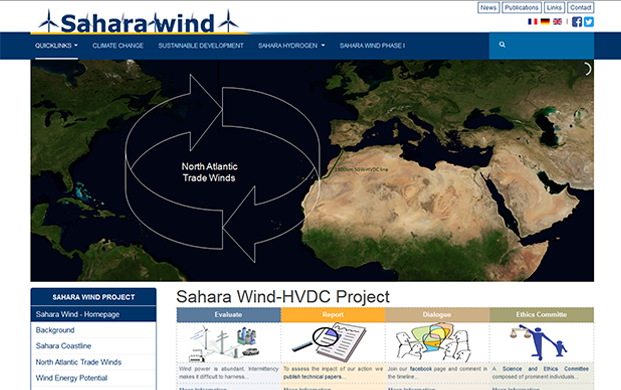The image size is (621, 390).
Task: Click the search magnifier icon
Action: click(x=502, y=45)
